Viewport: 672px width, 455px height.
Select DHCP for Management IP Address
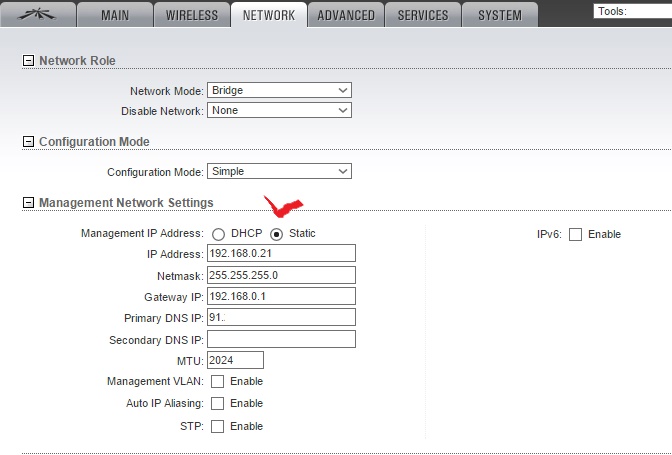point(218,234)
